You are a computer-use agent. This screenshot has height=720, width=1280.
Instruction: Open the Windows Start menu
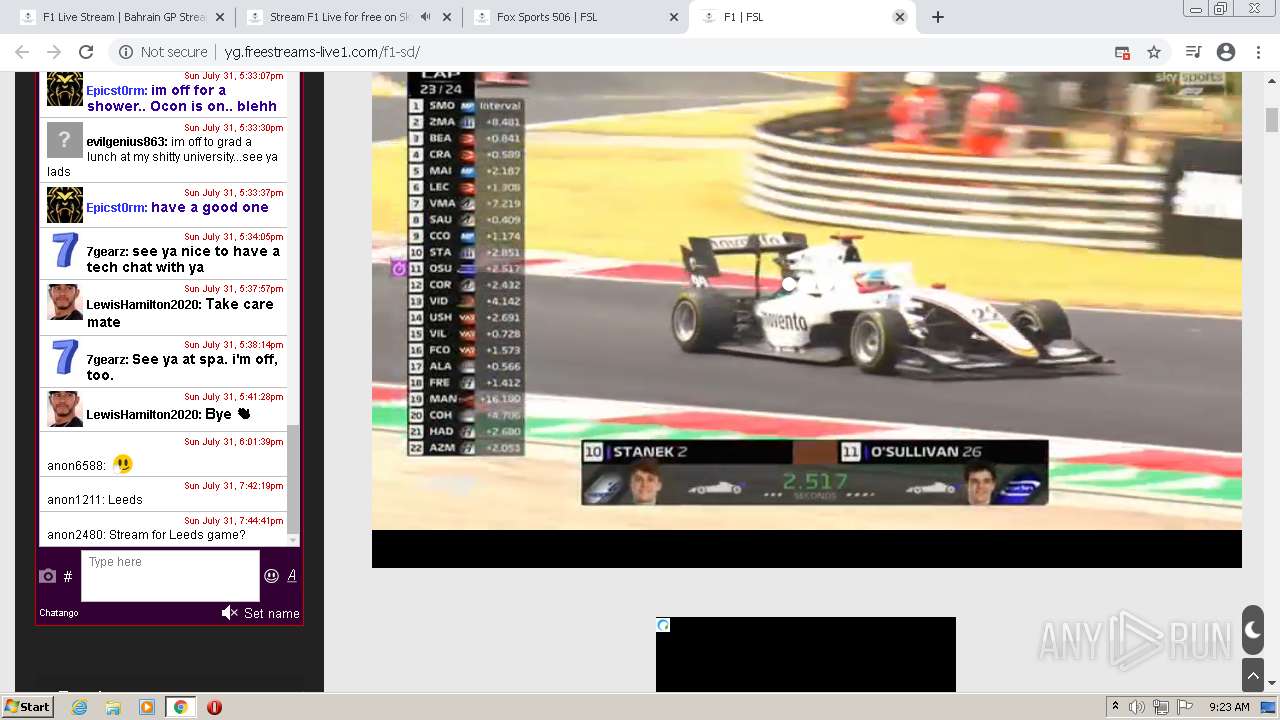tap(27, 706)
